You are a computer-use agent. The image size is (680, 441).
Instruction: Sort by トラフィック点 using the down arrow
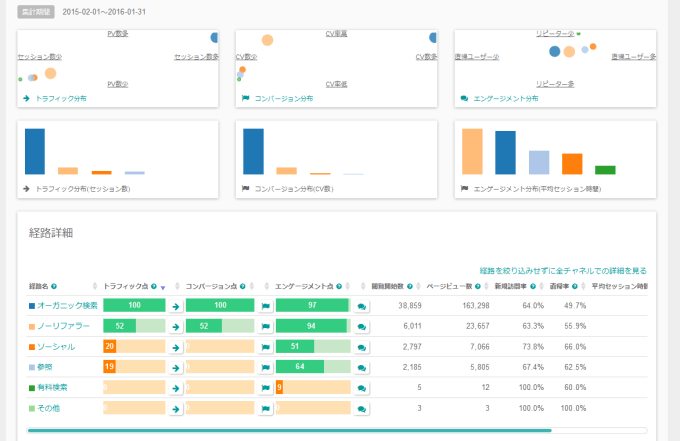coord(162,287)
